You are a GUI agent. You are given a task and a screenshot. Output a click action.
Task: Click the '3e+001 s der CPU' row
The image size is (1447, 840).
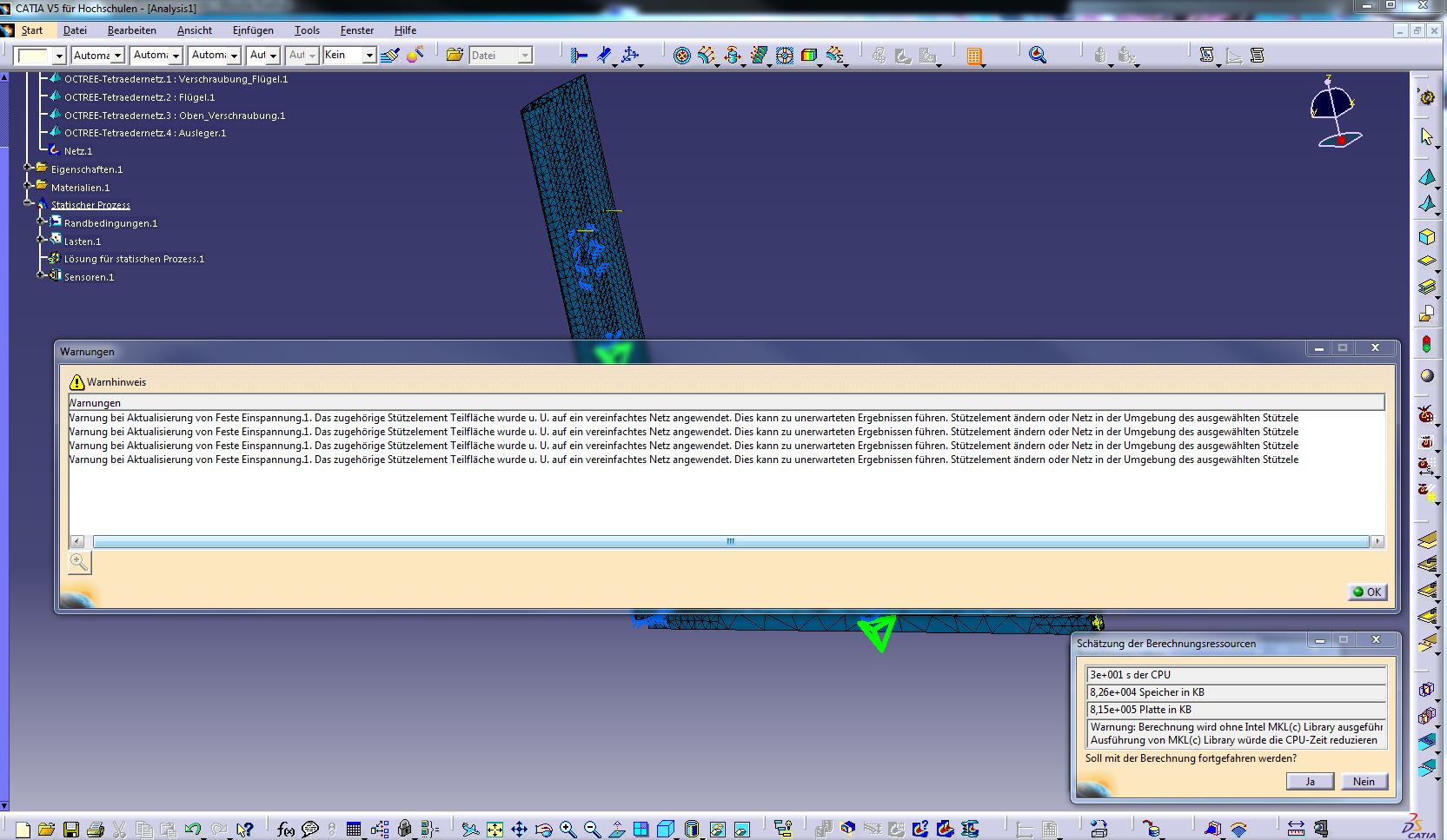click(x=1236, y=675)
